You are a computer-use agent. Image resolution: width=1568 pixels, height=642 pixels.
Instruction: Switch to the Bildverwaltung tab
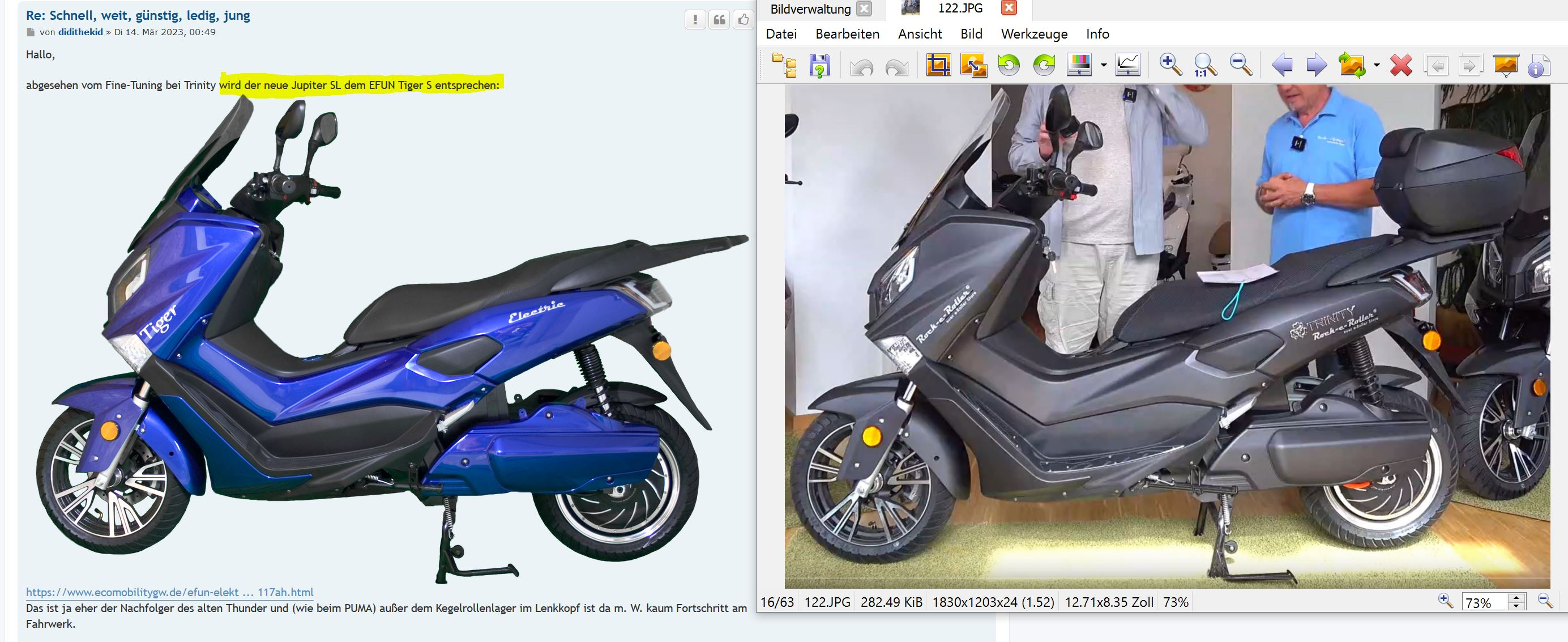pyautogui.click(x=810, y=9)
